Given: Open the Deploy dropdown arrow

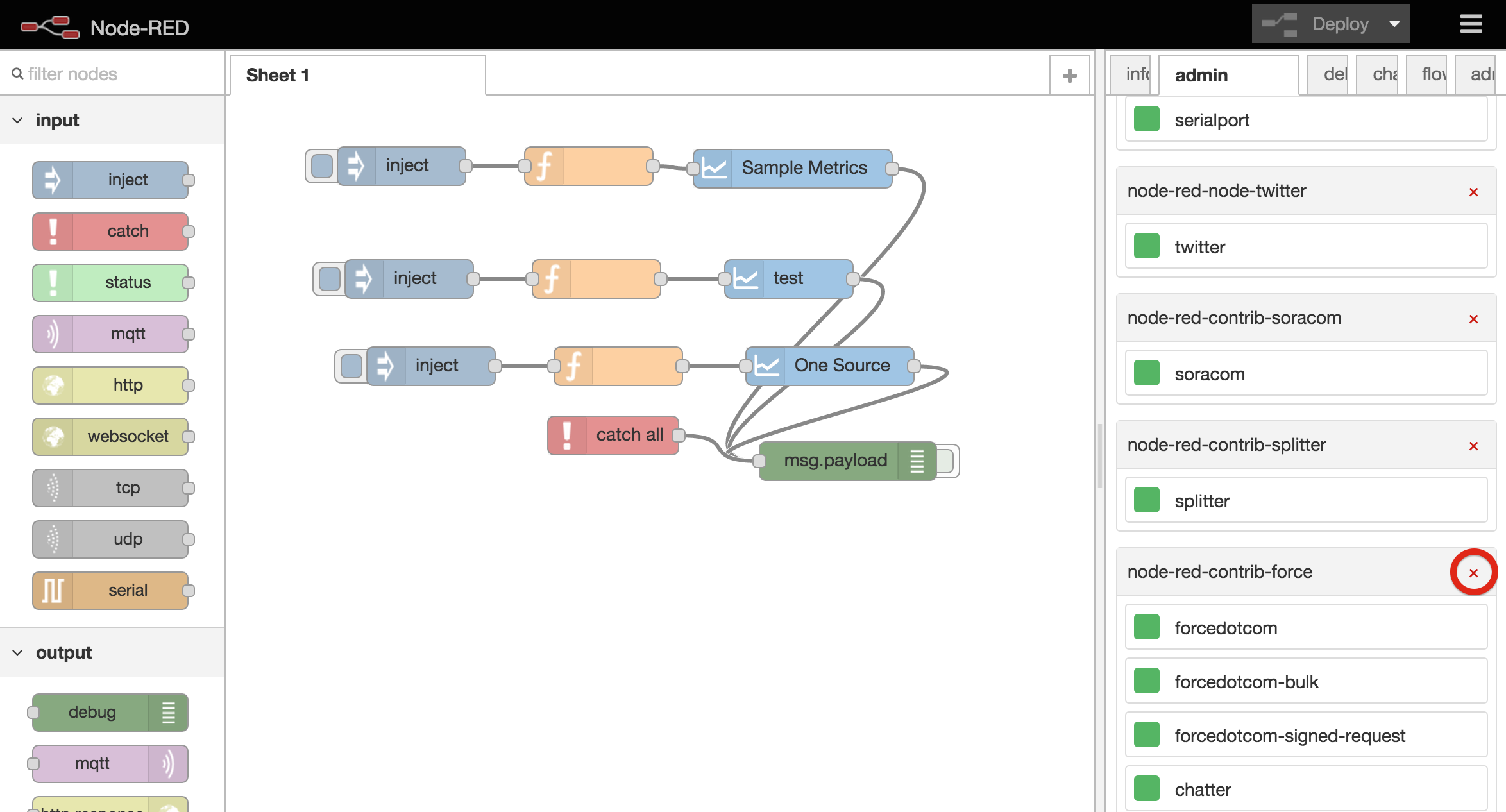Looking at the screenshot, I should tap(1394, 24).
